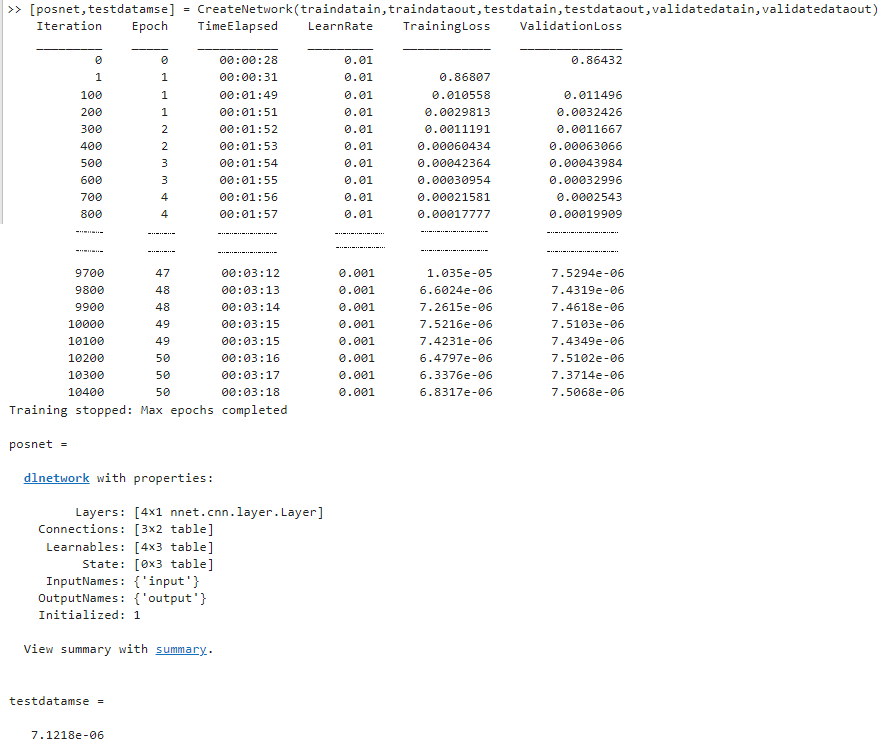
Task: Click the ValidationLoss column header
Action: (570, 26)
